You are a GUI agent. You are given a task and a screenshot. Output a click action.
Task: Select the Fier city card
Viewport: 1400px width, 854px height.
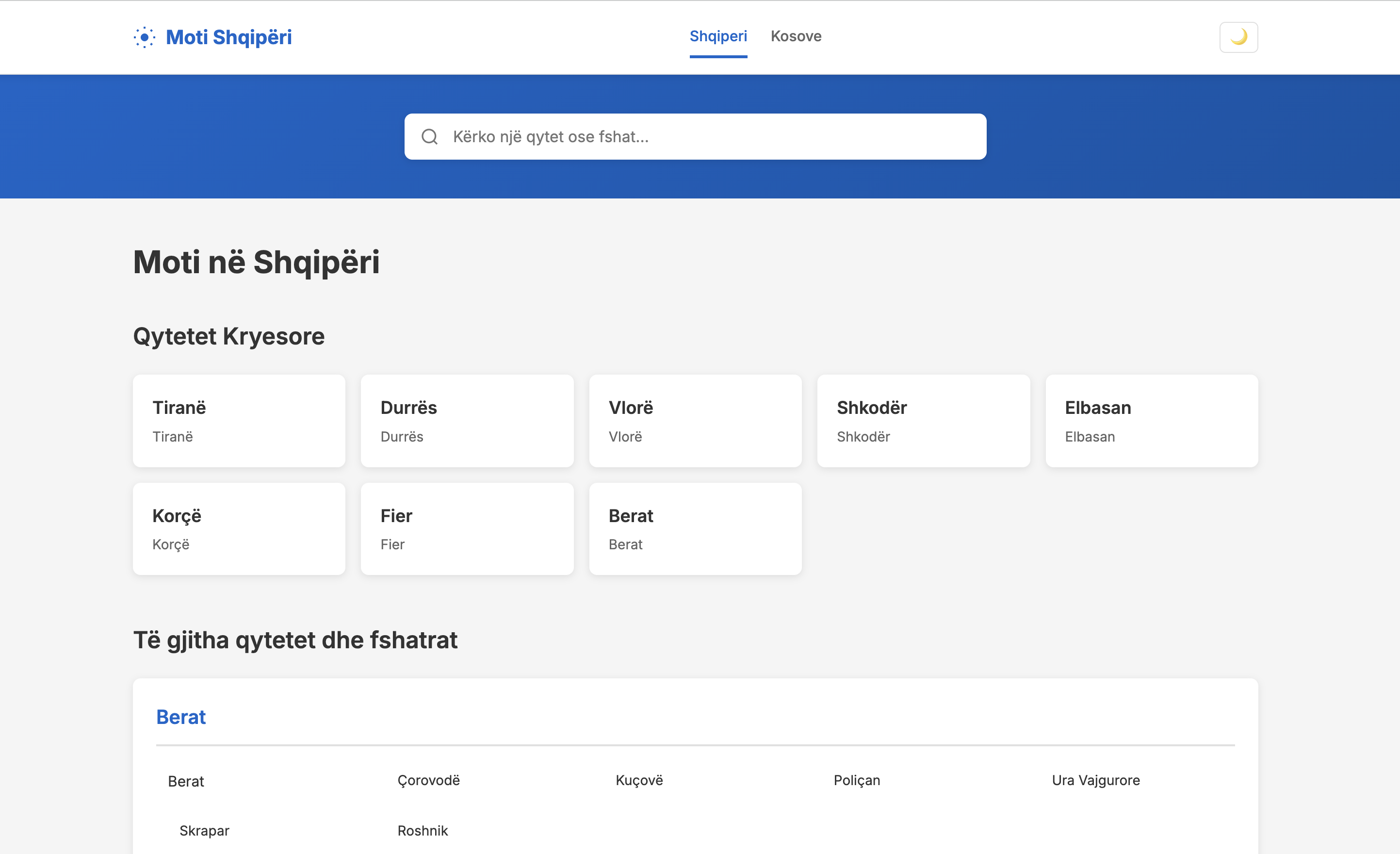tap(467, 528)
